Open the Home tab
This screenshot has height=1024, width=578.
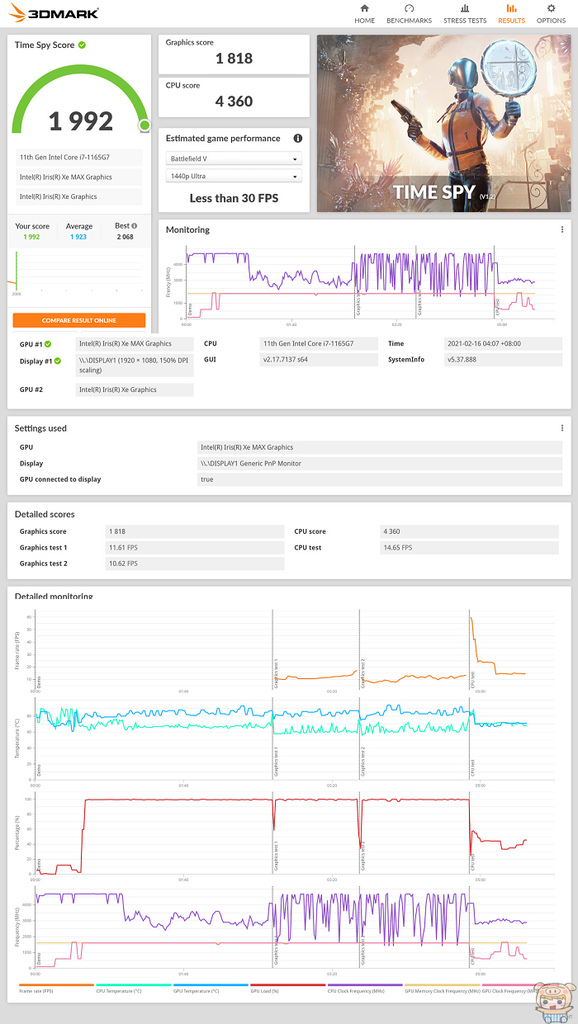[364, 14]
